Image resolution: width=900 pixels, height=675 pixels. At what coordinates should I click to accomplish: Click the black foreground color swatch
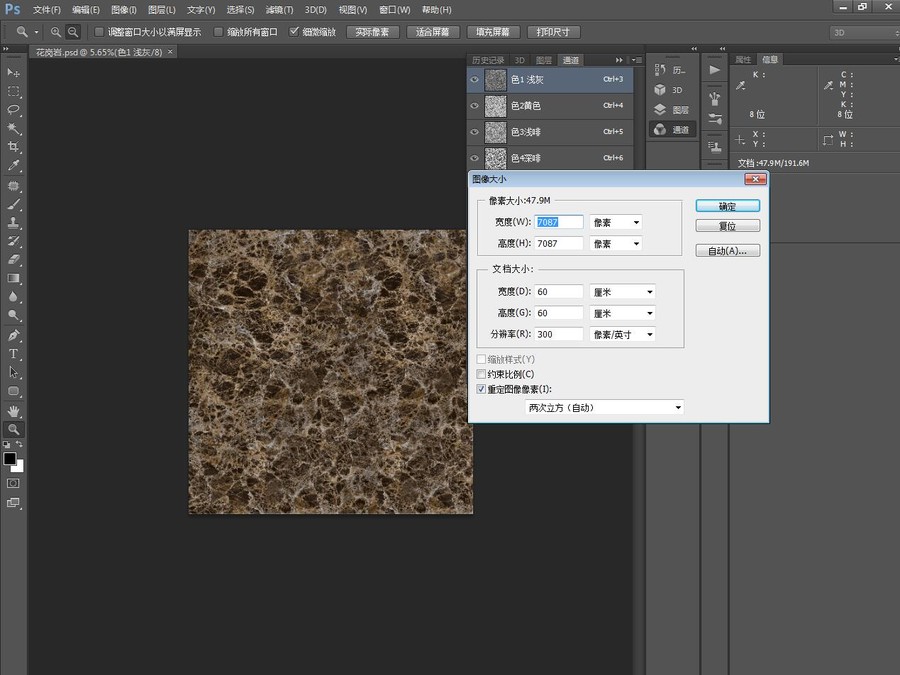pos(10,459)
